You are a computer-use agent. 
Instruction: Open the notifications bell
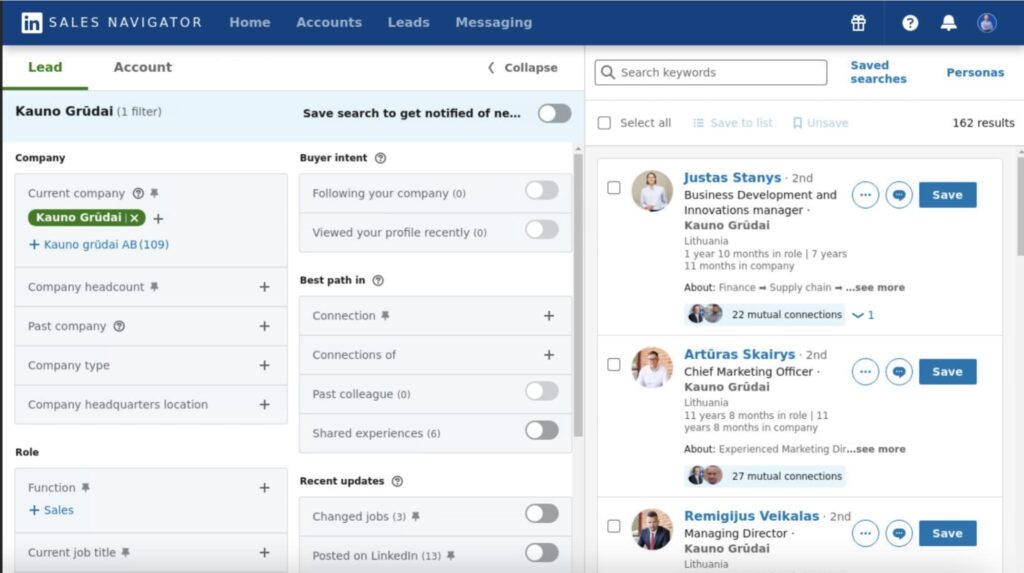tap(948, 23)
